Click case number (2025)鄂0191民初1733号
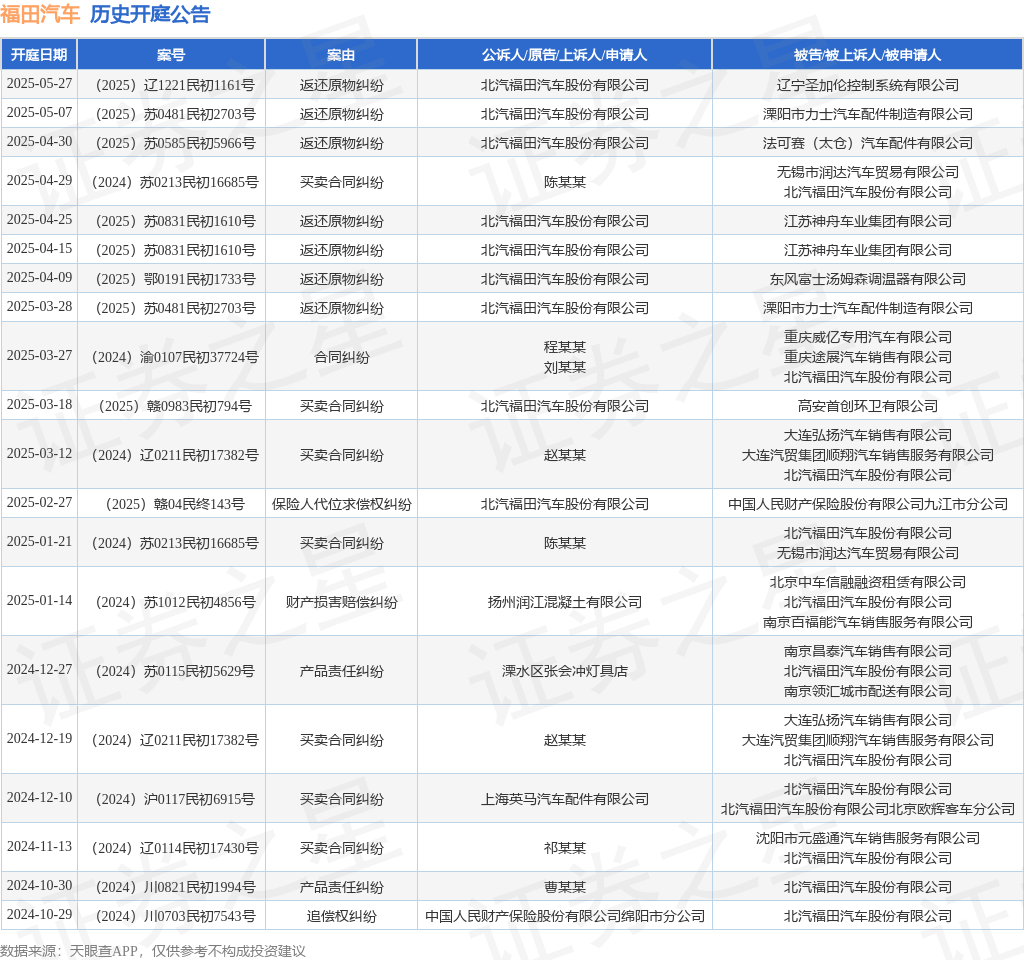This screenshot has width=1024, height=960. point(171,279)
